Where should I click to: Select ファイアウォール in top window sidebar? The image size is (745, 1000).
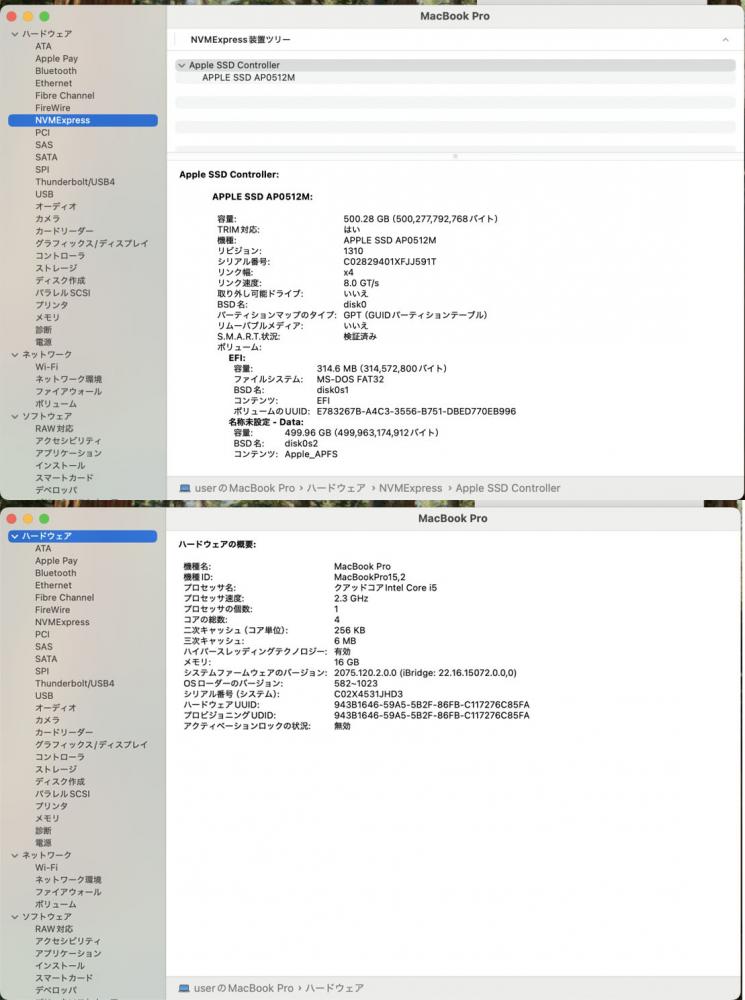[69, 392]
